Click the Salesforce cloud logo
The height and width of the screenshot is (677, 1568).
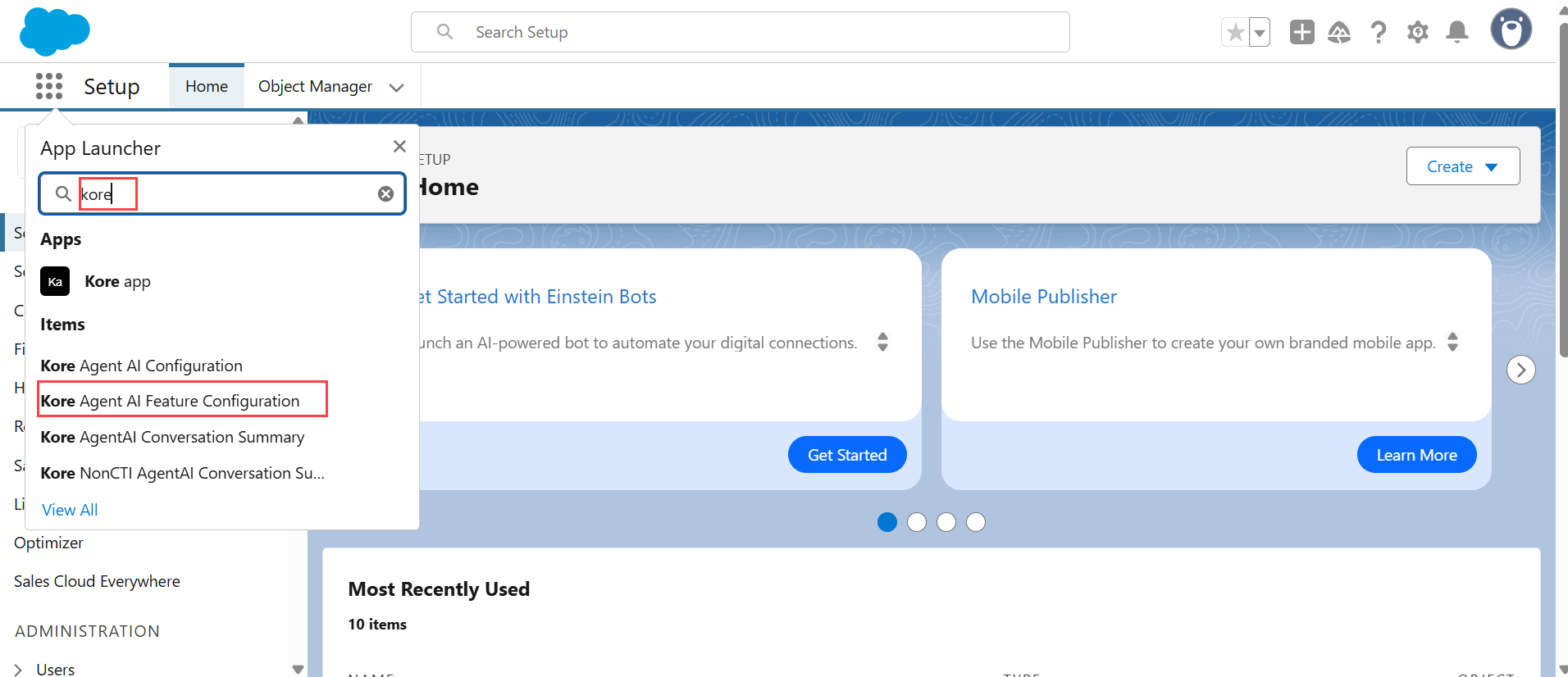(x=54, y=32)
